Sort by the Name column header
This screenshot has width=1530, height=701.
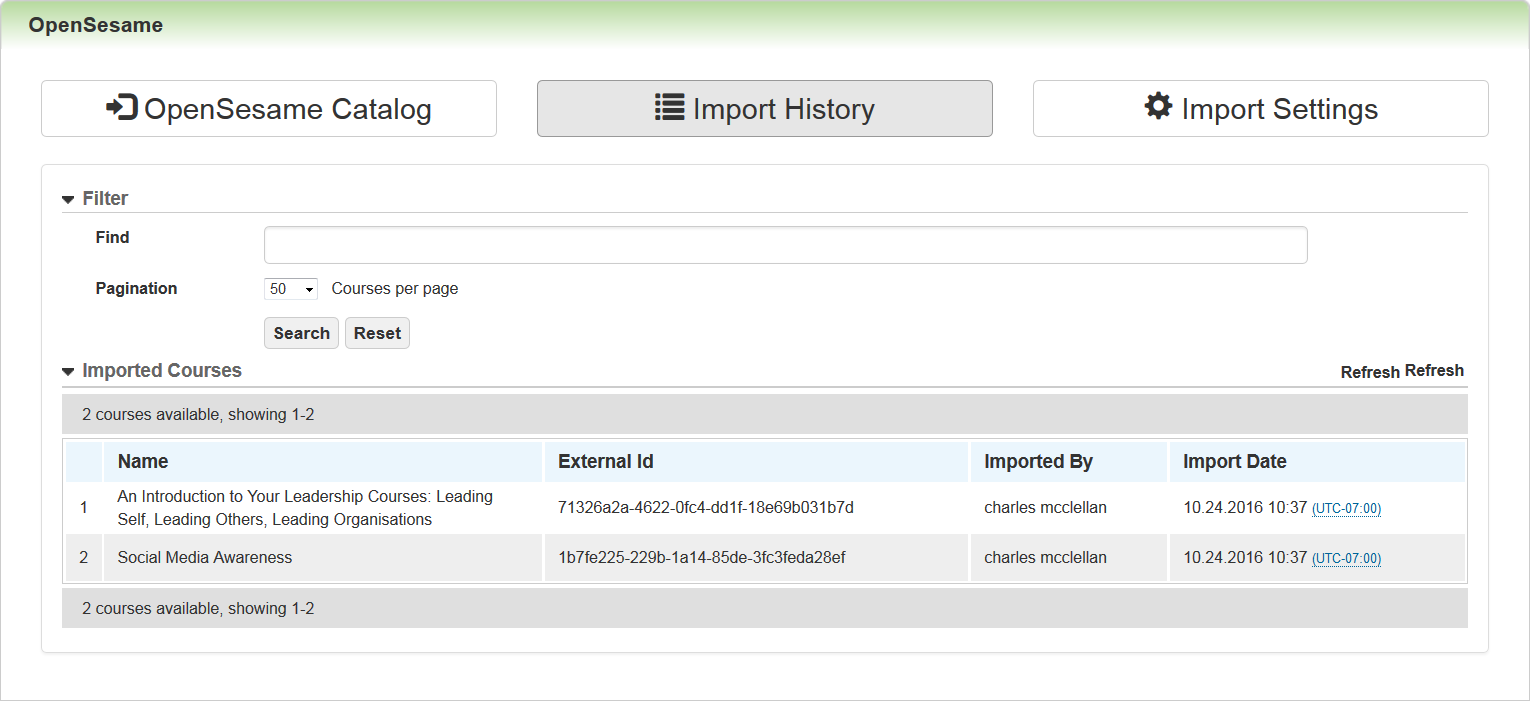pos(143,462)
